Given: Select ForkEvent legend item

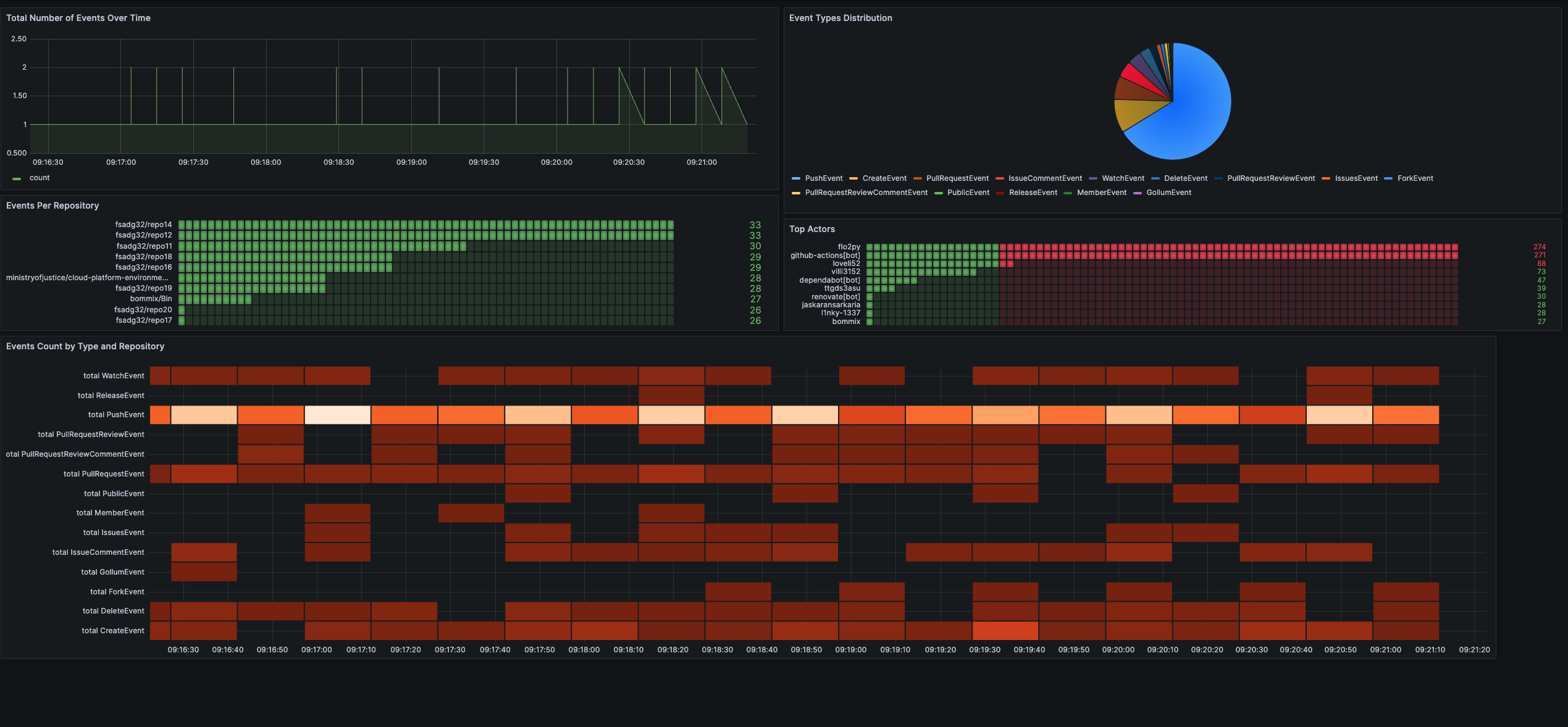Looking at the screenshot, I should coord(1415,178).
